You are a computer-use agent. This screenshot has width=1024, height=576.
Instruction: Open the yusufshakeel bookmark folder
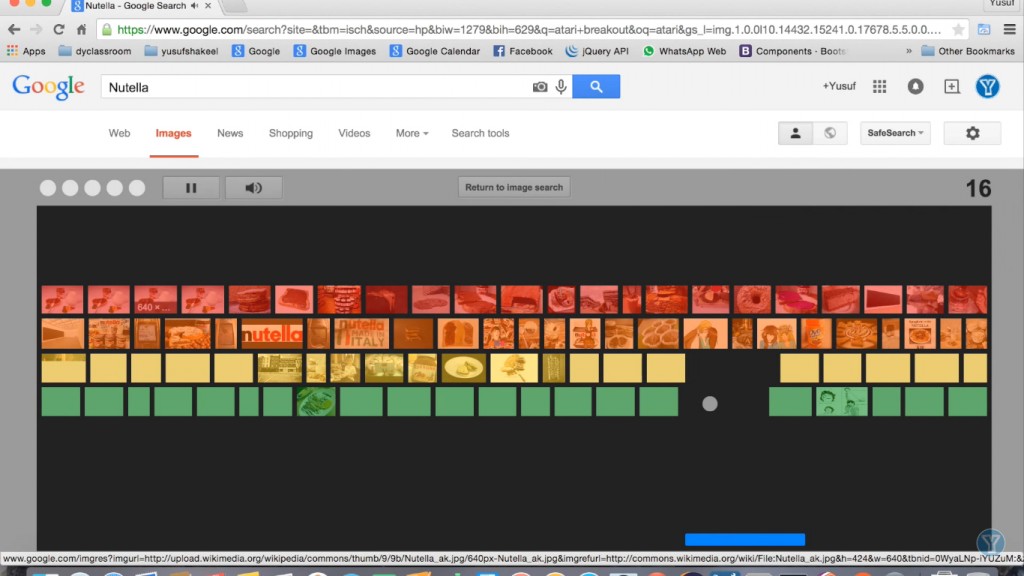coord(181,51)
